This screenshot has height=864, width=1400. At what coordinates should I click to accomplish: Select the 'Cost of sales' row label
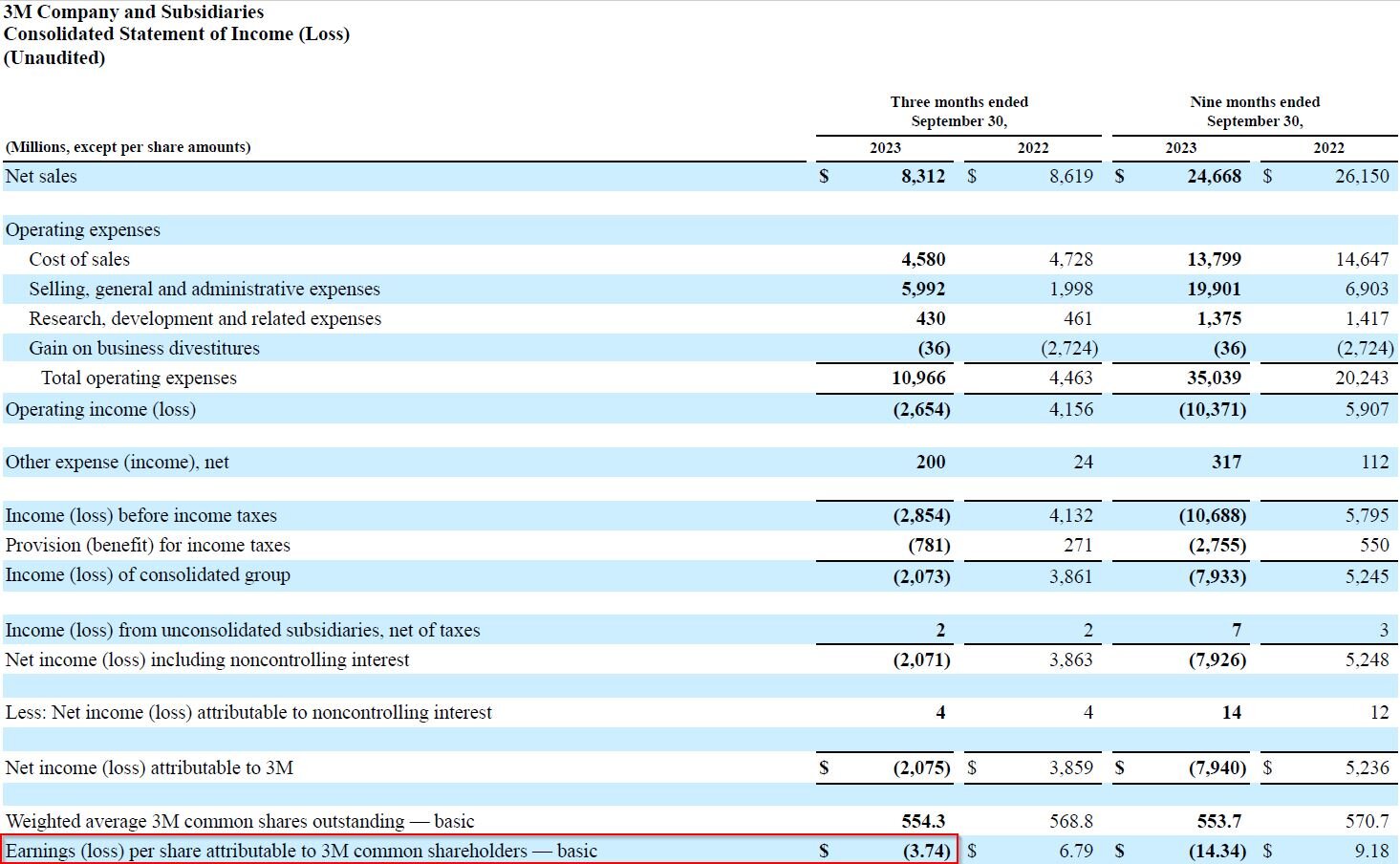coord(79,259)
